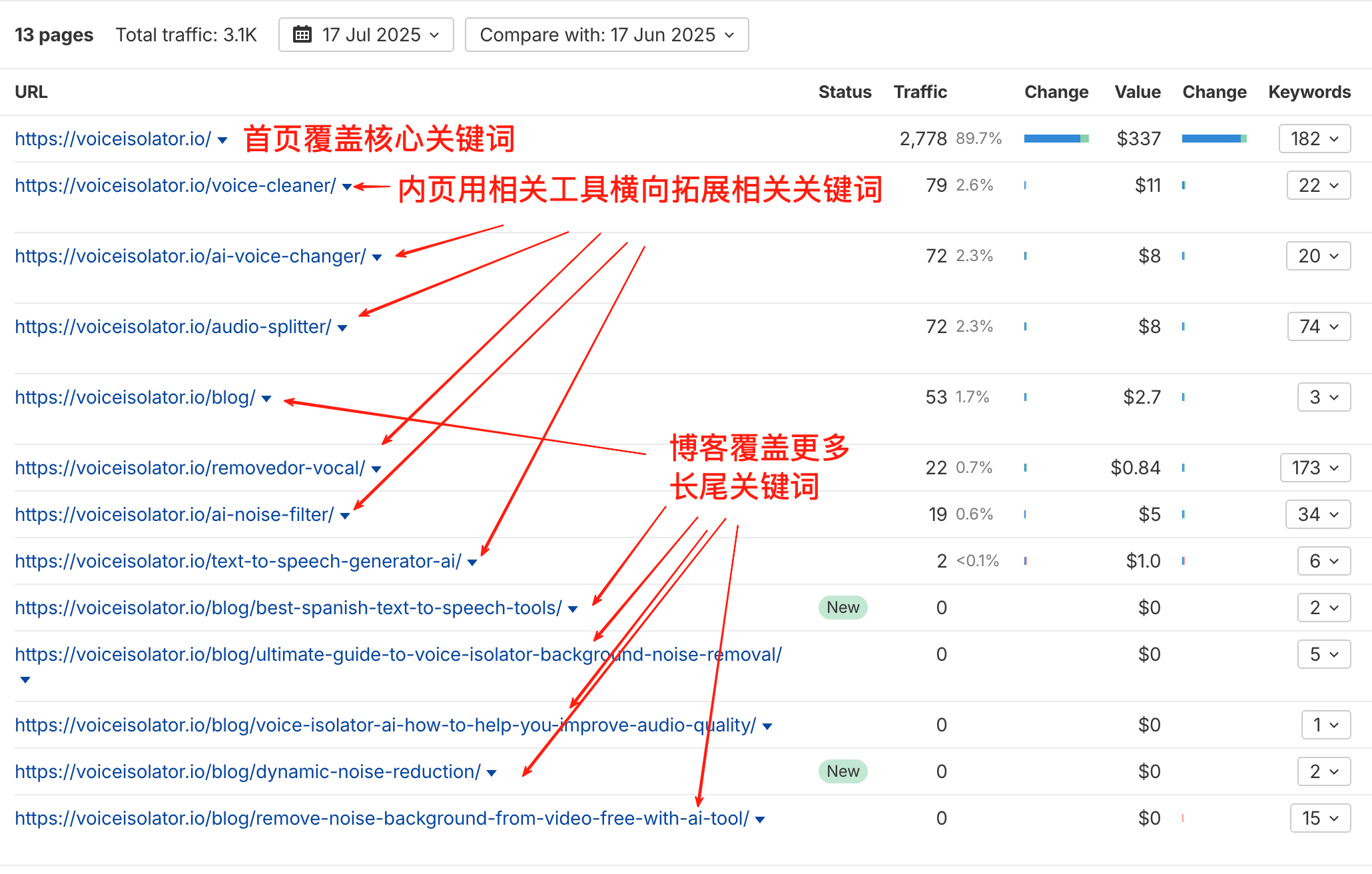Open the 6 keywords dropdown for text-to-speech-generator-ai
The height and width of the screenshot is (874, 1372).
pyautogui.click(x=1324, y=561)
